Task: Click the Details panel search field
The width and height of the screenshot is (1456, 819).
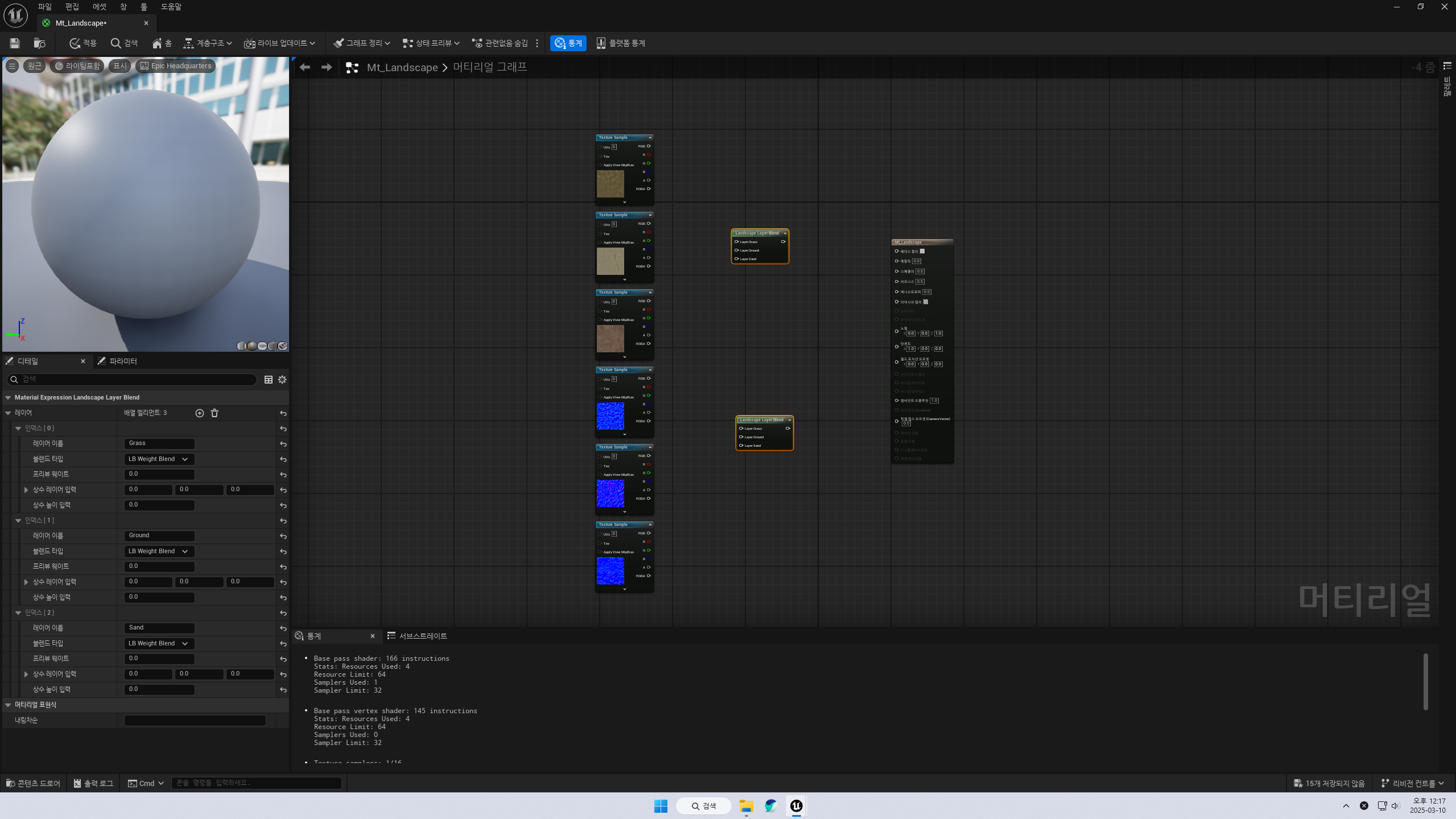Action: [132, 379]
